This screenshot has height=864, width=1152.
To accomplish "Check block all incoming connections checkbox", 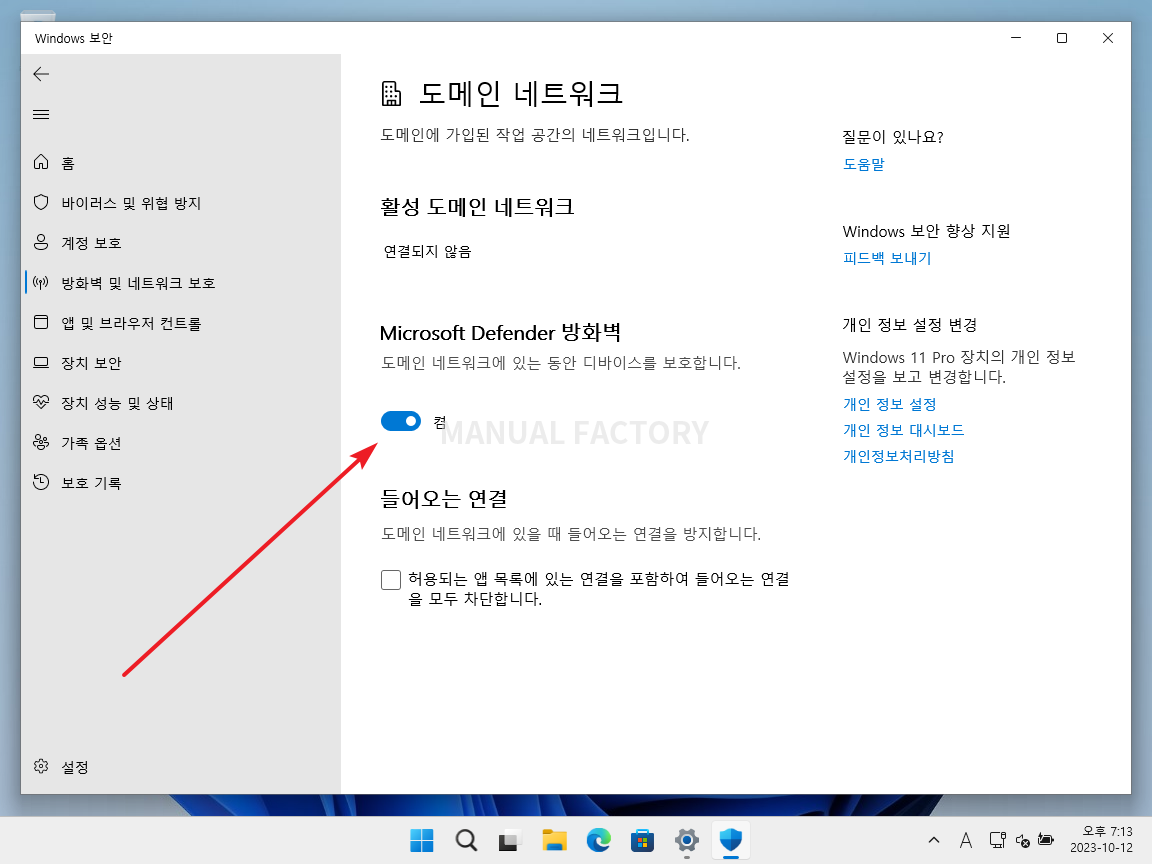I will click(391, 580).
